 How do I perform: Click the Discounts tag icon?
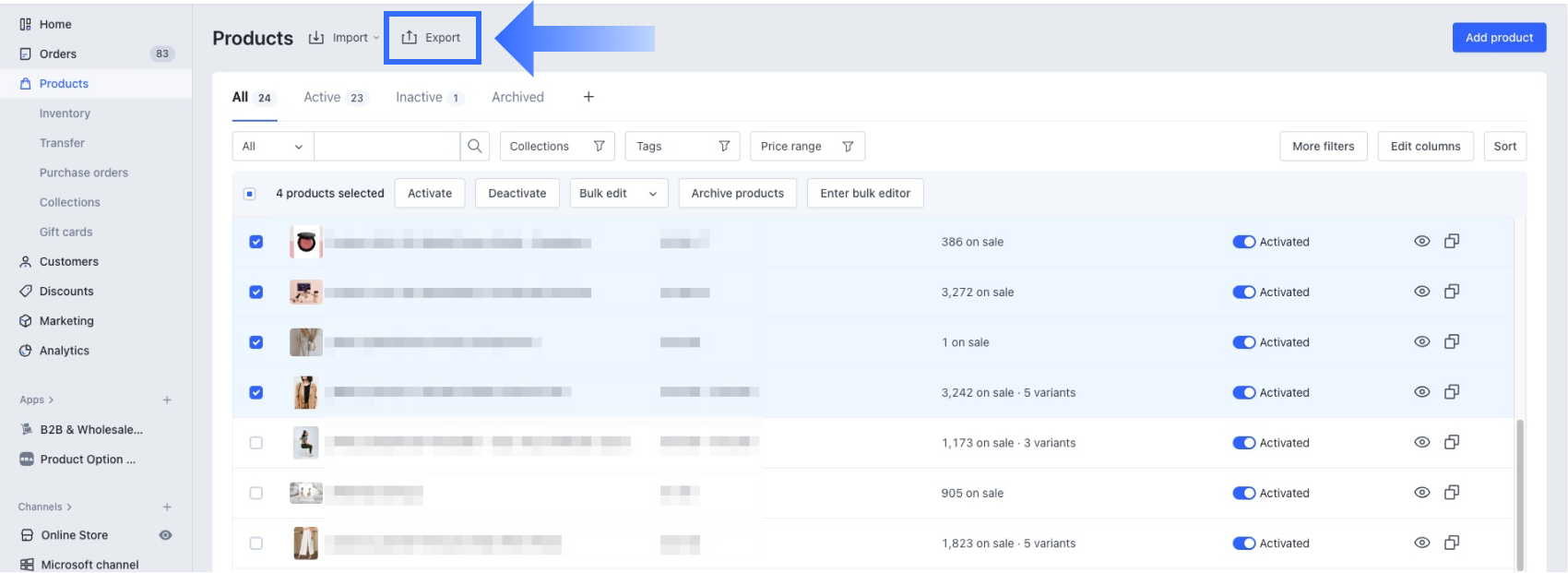point(26,291)
